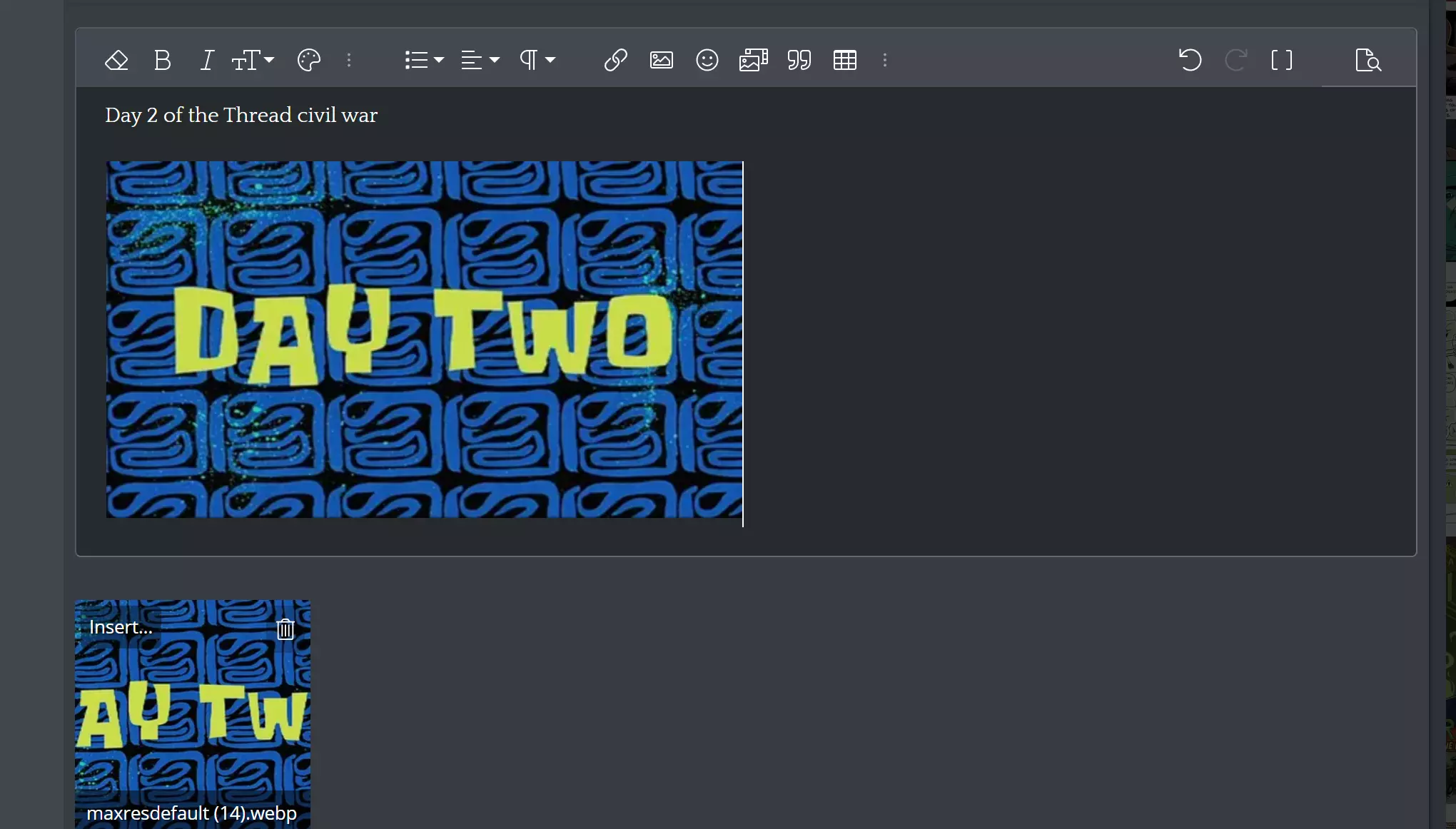Toggle italic formatting

tap(207, 60)
